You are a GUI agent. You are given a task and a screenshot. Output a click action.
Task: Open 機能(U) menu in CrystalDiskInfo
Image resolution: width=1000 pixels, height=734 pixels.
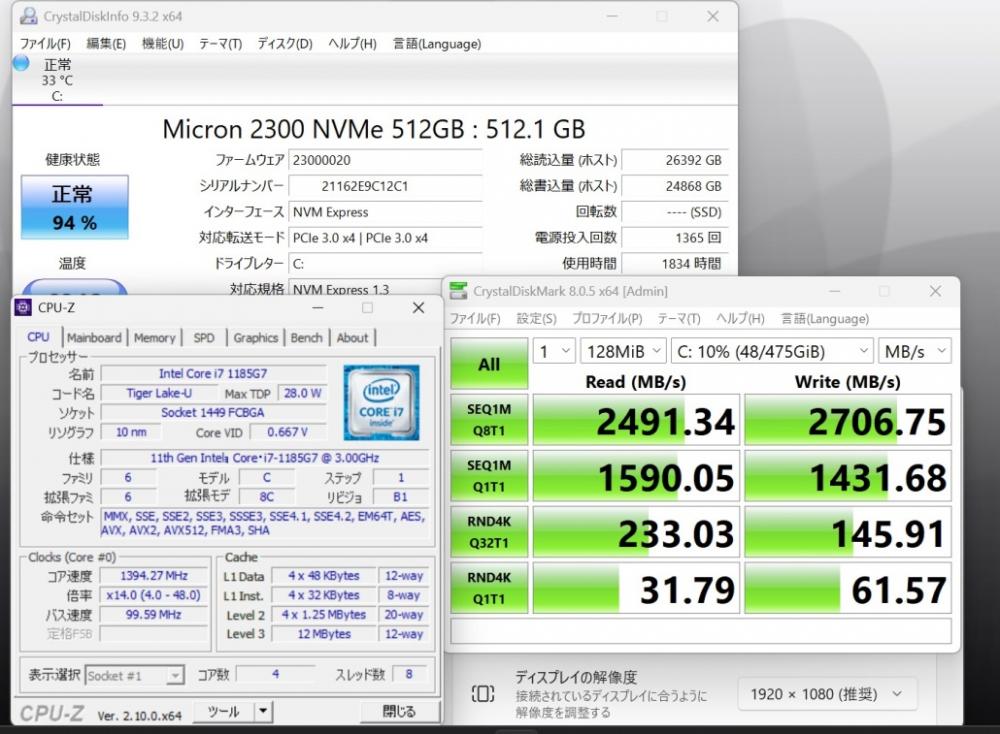163,44
